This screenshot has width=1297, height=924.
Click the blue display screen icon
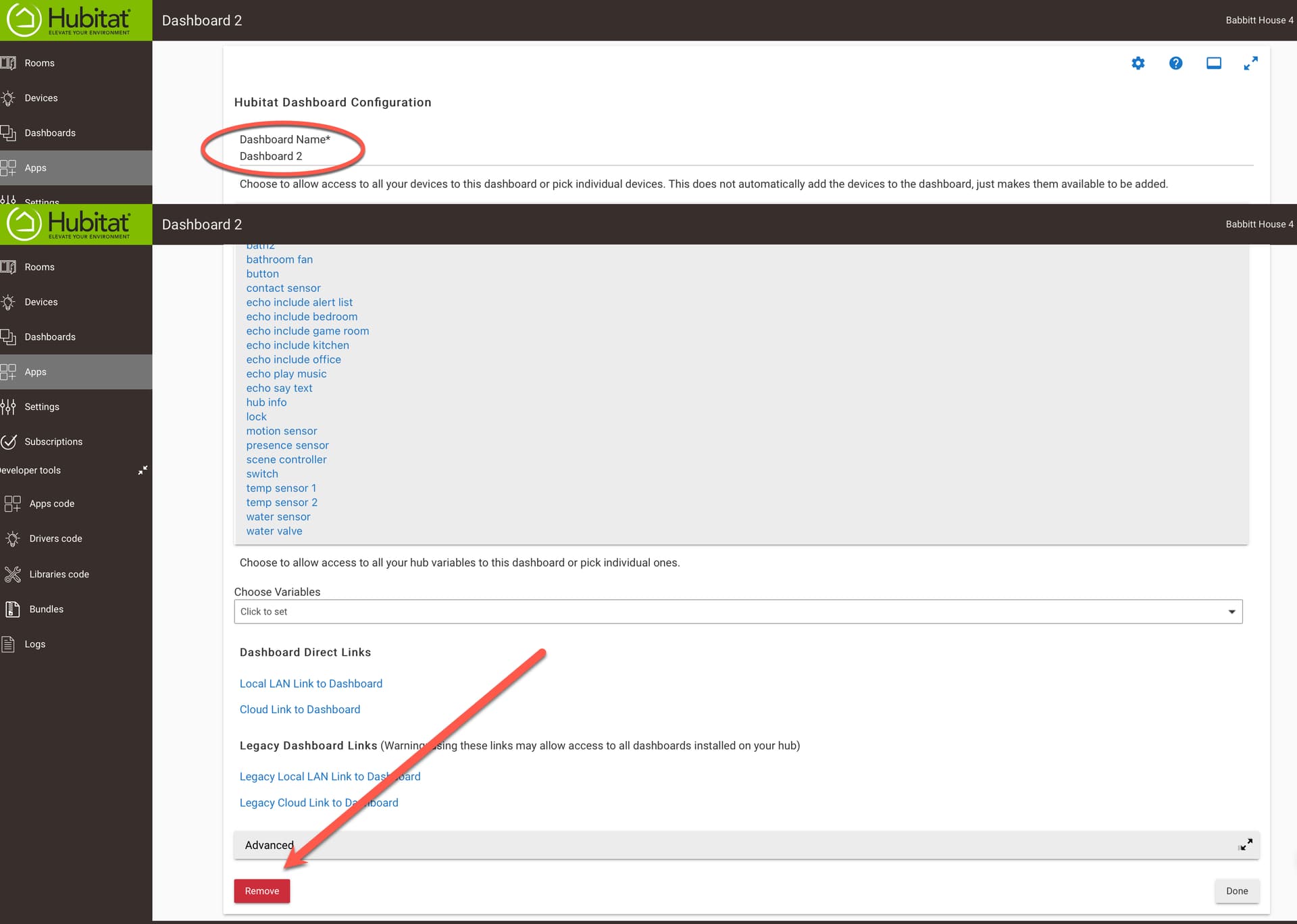(x=1213, y=63)
